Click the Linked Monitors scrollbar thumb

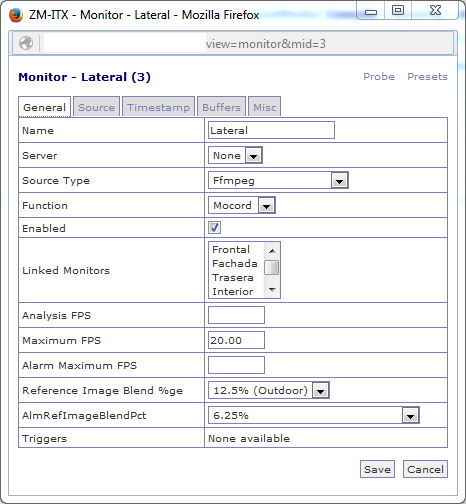pyautogui.click(x=272, y=268)
